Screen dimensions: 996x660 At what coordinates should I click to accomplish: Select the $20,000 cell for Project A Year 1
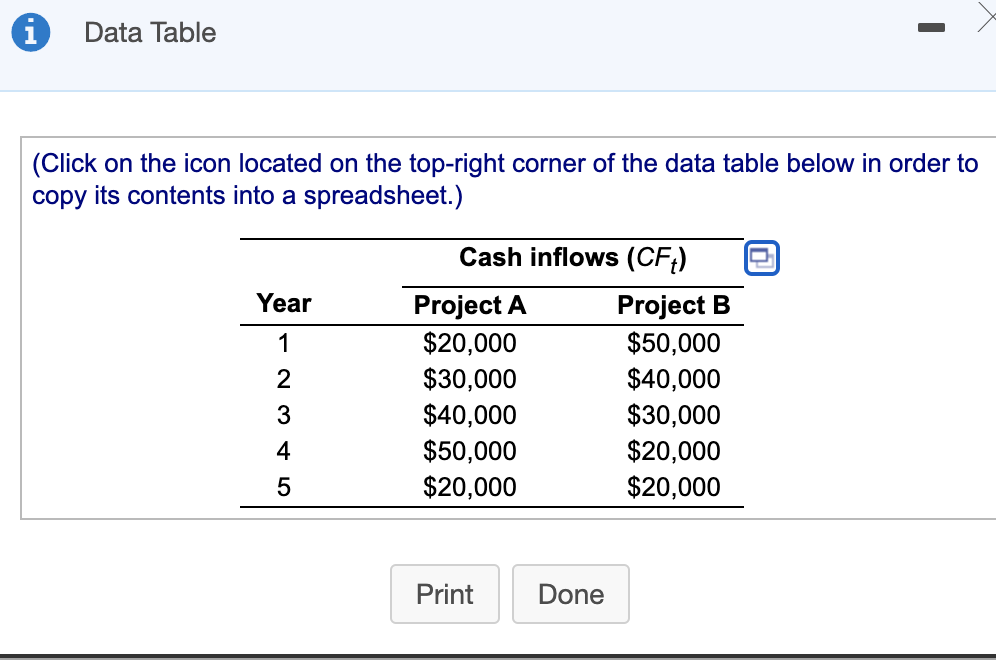pyautogui.click(x=468, y=343)
